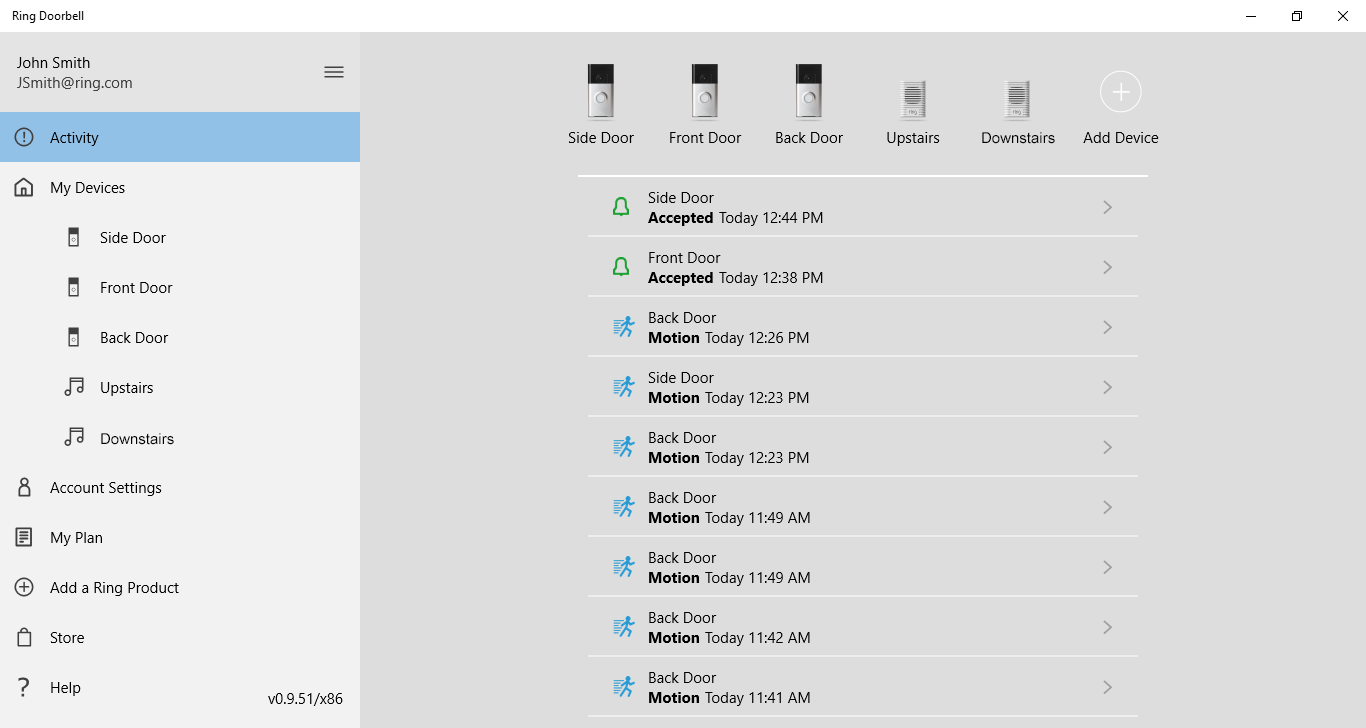Expand Side Door Accepted 12:44 PM event chevron

point(1107,207)
